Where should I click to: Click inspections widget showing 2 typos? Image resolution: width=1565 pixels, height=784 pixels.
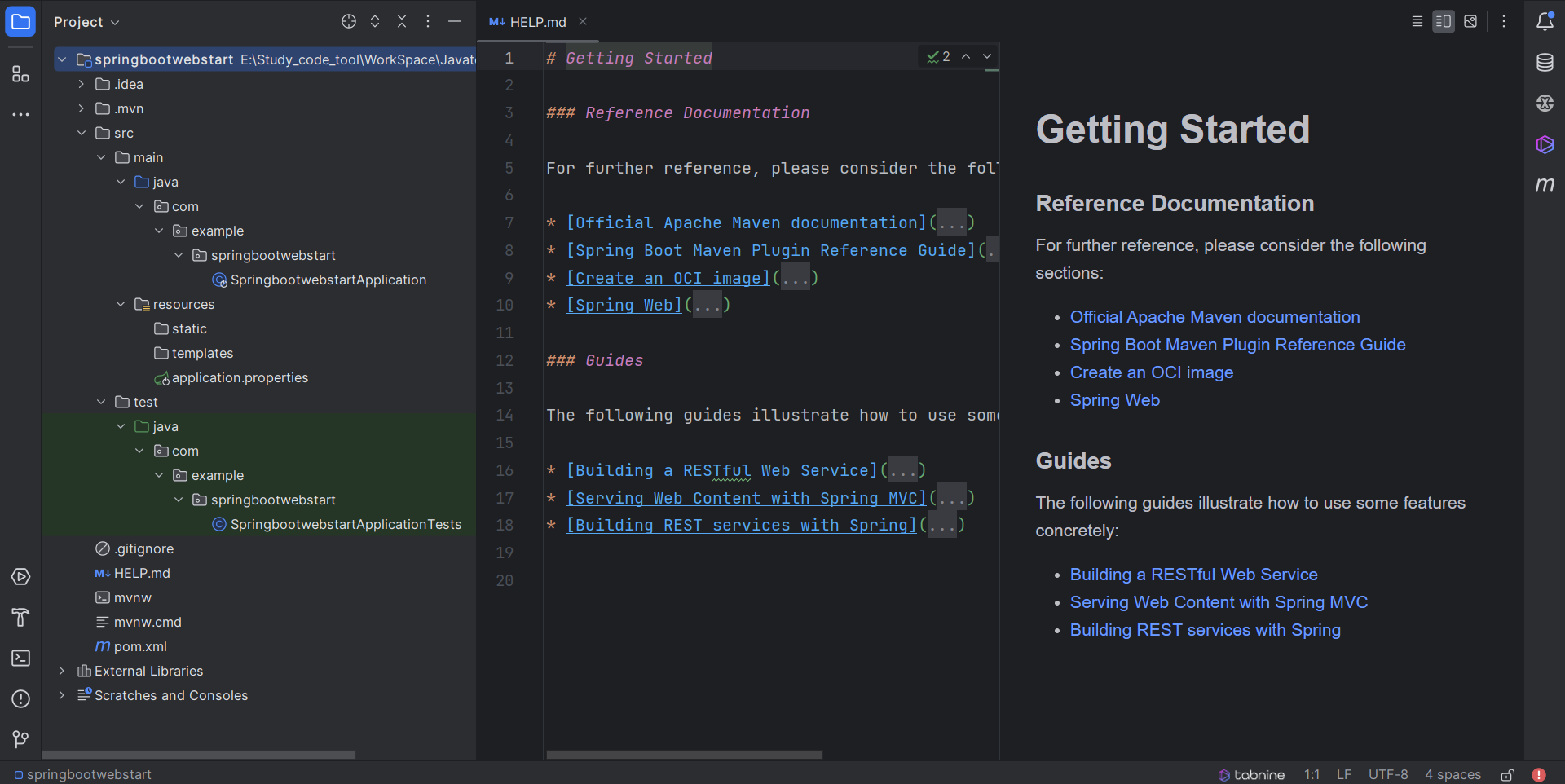coord(938,56)
